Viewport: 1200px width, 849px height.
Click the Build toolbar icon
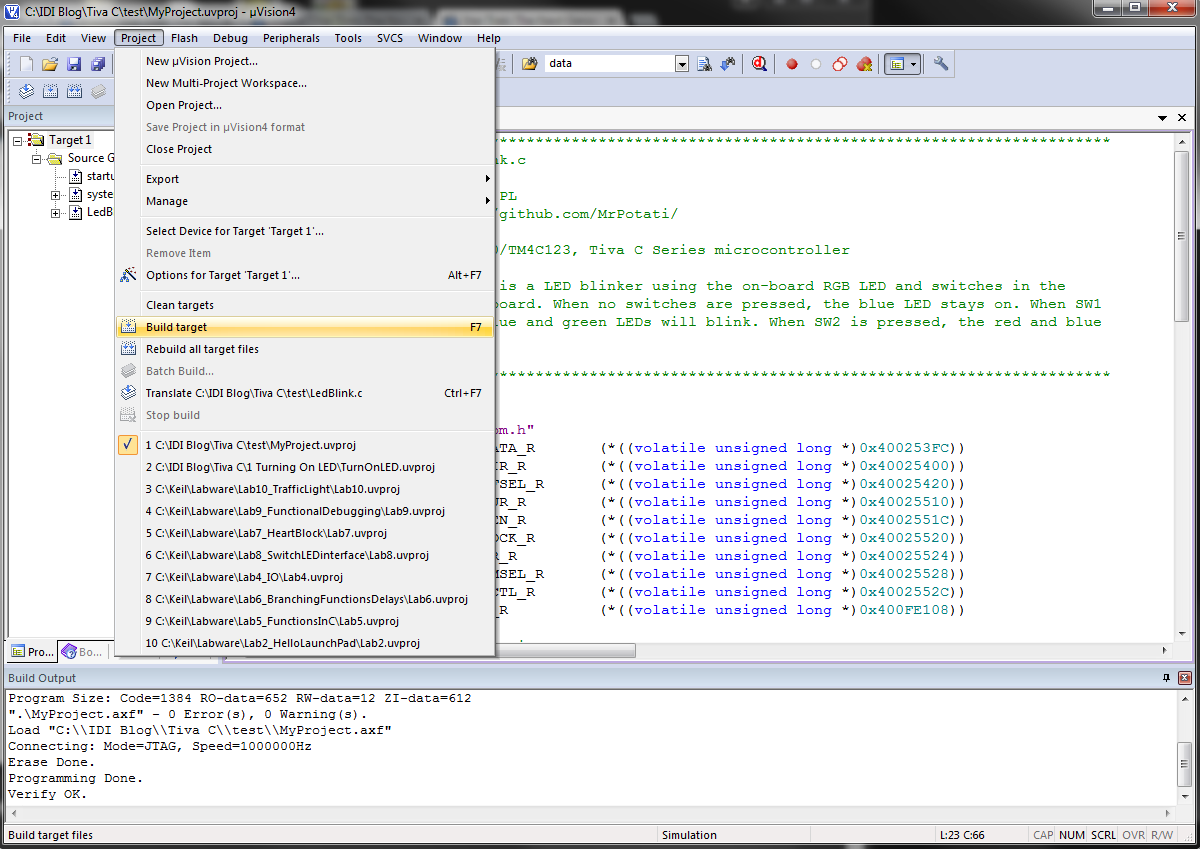pos(50,91)
